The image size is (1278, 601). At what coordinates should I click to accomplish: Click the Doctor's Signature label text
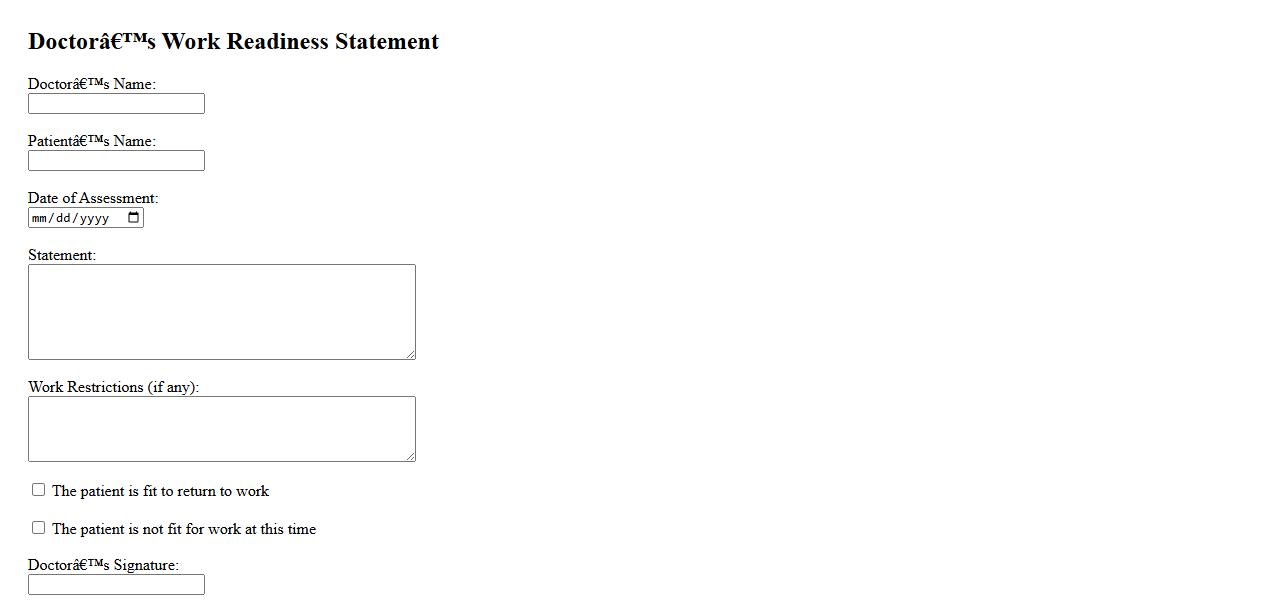(103, 565)
